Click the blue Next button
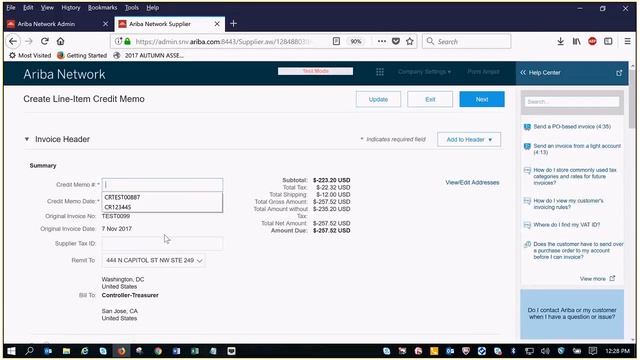The image size is (640, 360). (x=482, y=99)
